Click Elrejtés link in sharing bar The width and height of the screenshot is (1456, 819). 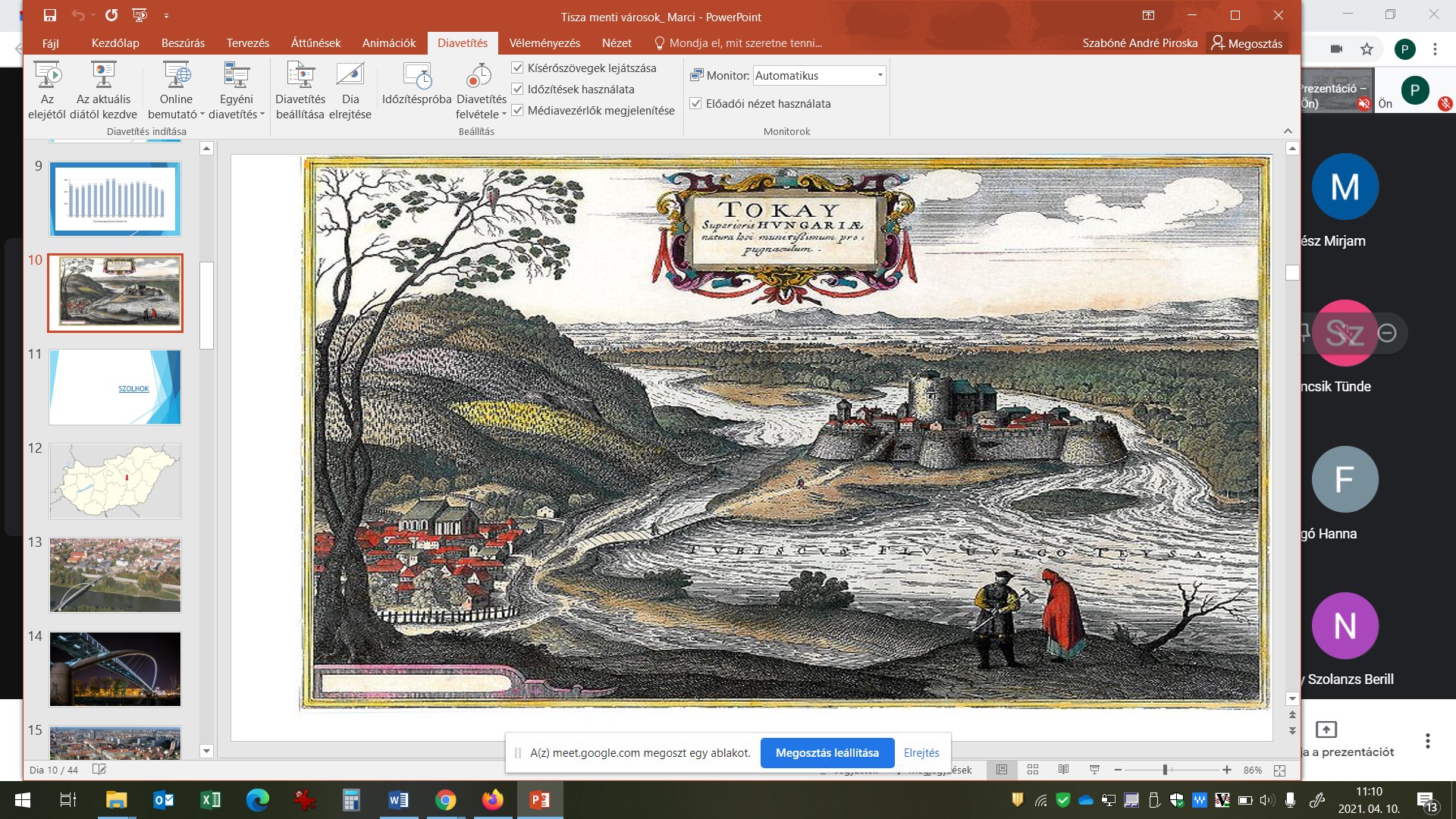(921, 753)
